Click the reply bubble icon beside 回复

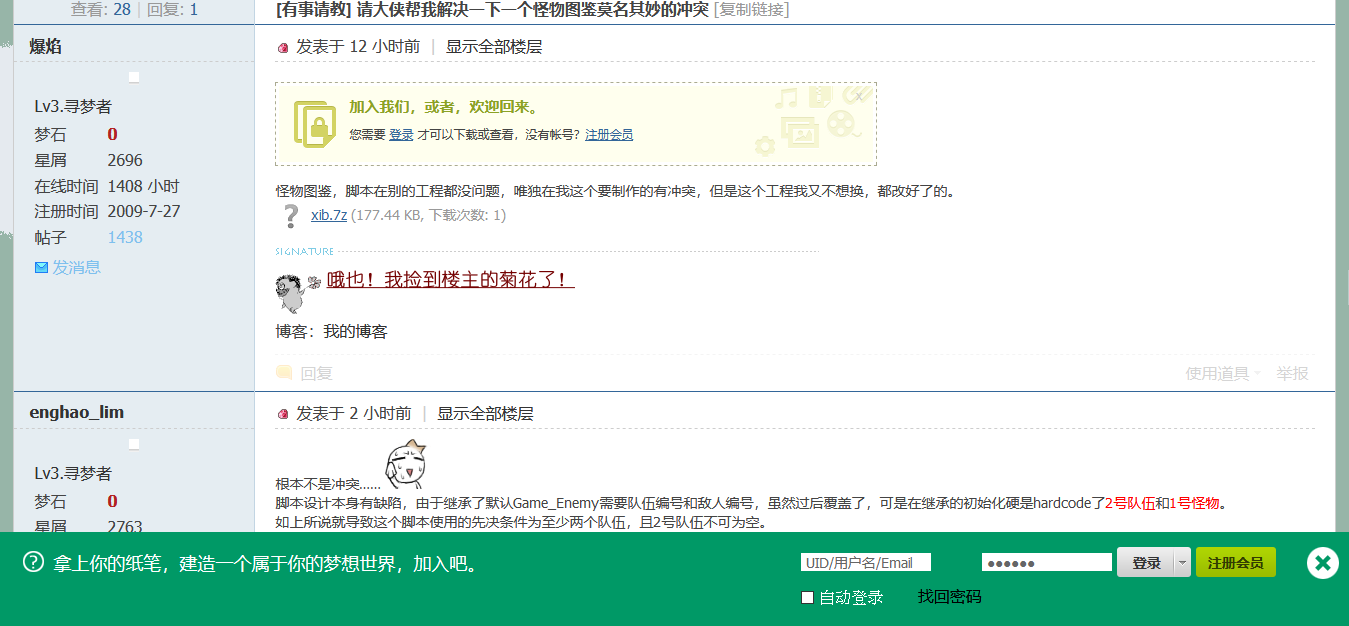tap(284, 372)
